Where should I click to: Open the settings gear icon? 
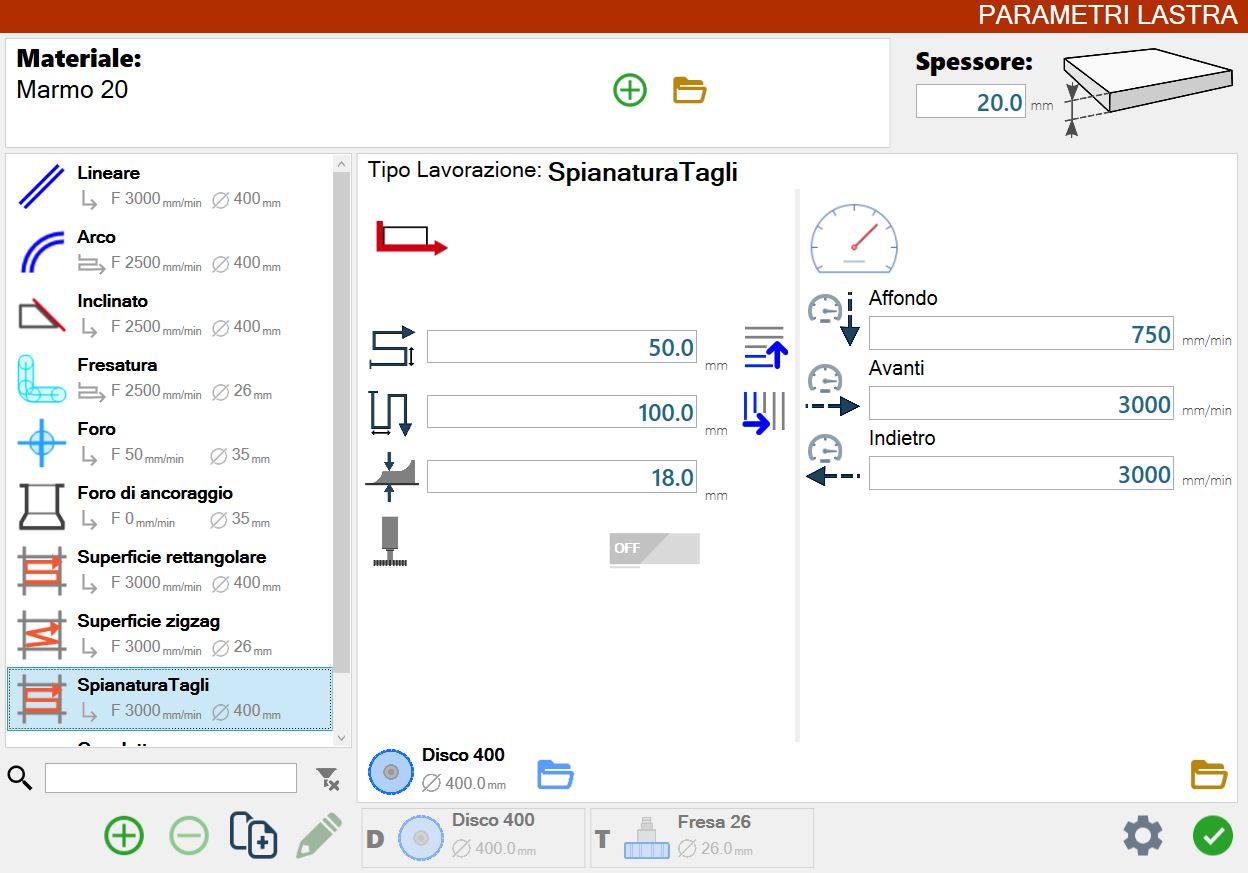coord(1143,835)
